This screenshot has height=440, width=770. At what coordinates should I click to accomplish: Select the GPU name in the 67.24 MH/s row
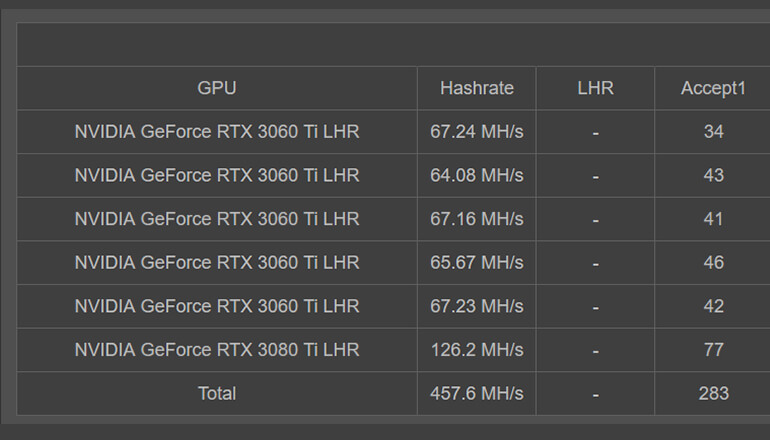pyautogui.click(x=217, y=132)
